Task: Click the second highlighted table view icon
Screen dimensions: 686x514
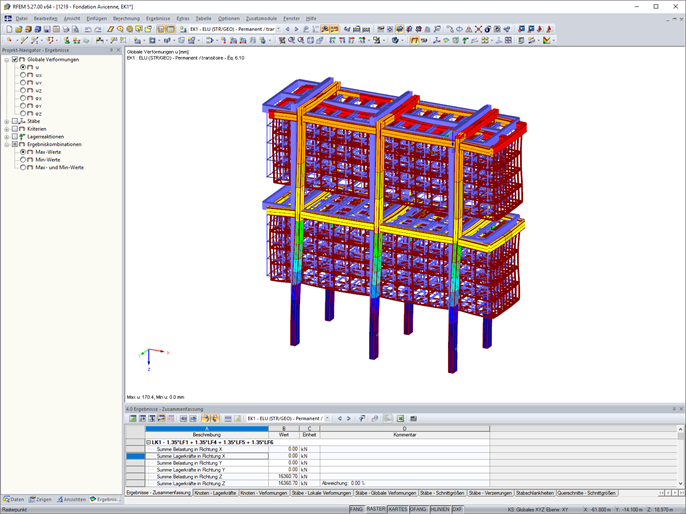Action: pos(170,29)
